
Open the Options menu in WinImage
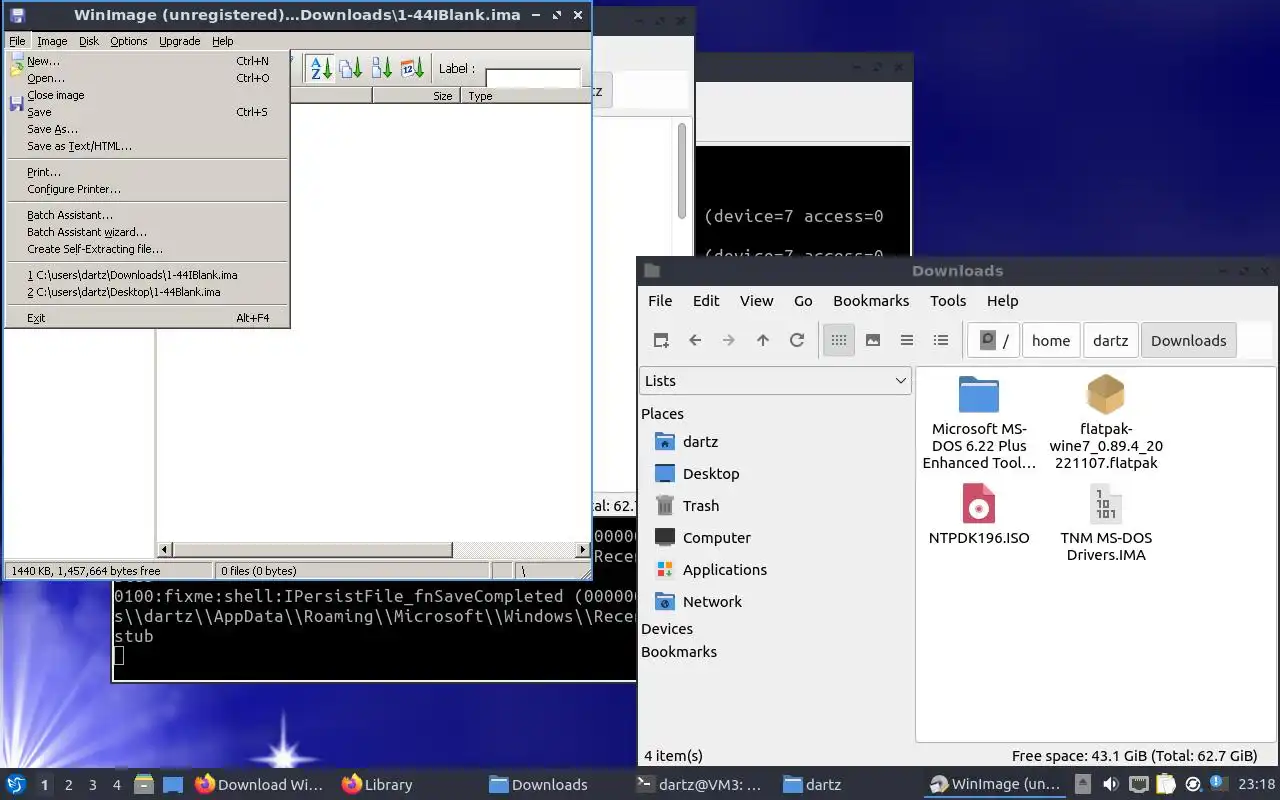pyautogui.click(x=129, y=41)
